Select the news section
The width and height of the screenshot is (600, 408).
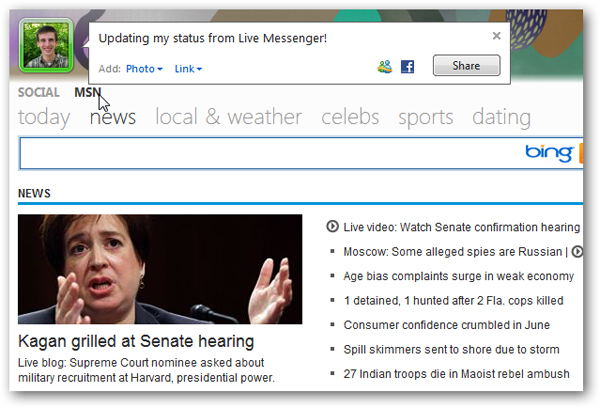[x=112, y=117]
